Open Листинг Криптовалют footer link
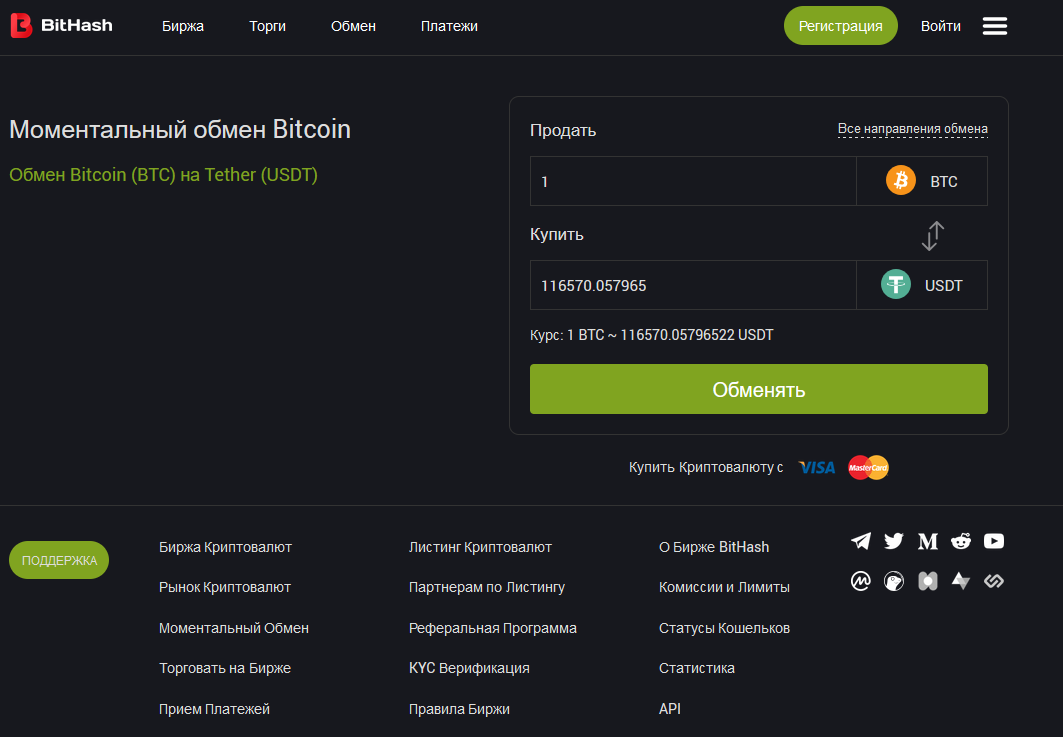Image resolution: width=1063 pixels, height=737 pixels. point(480,547)
